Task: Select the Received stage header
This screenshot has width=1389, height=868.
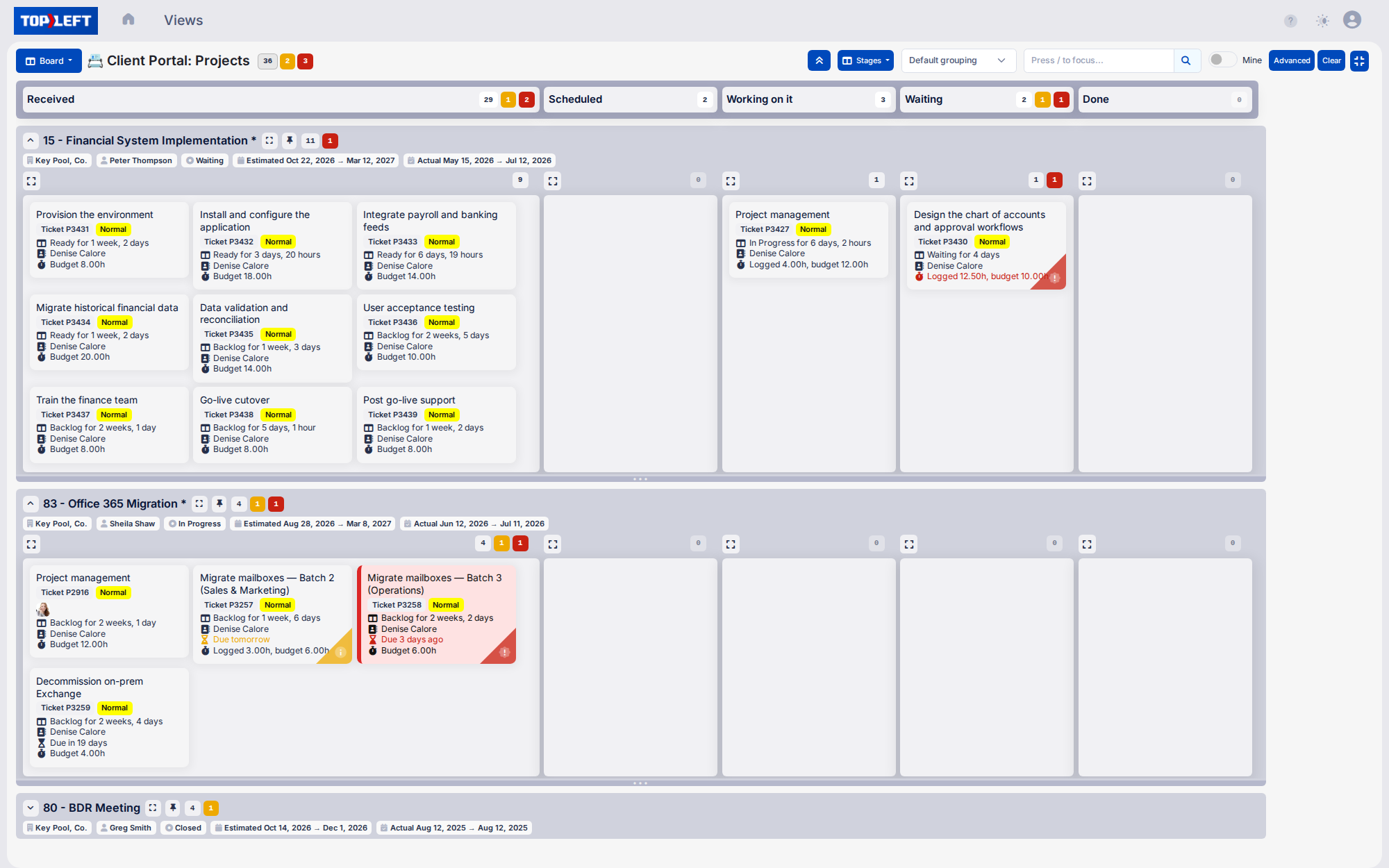Action: (281, 99)
